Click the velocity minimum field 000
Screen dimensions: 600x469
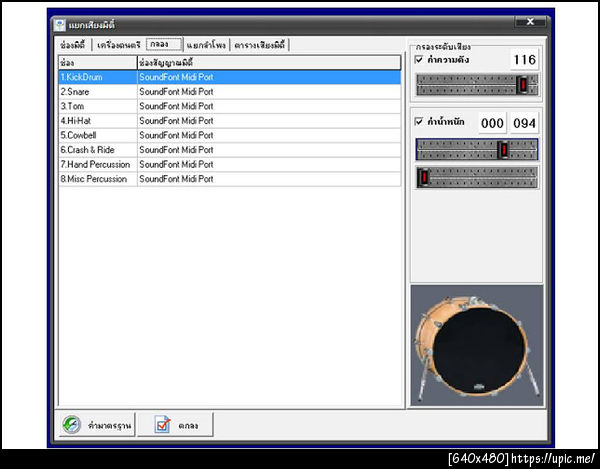click(x=492, y=123)
